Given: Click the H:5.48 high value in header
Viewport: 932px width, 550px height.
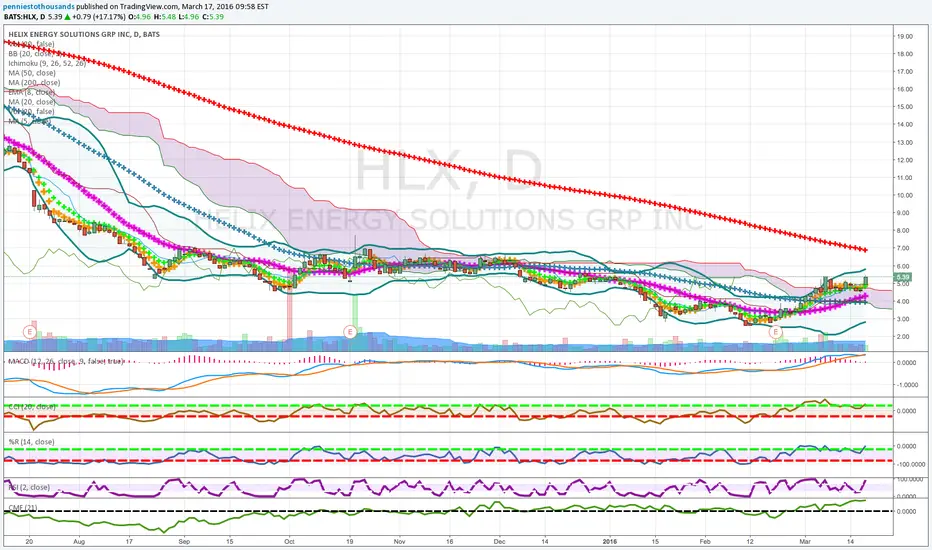Looking at the screenshot, I should [x=165, y=17].
